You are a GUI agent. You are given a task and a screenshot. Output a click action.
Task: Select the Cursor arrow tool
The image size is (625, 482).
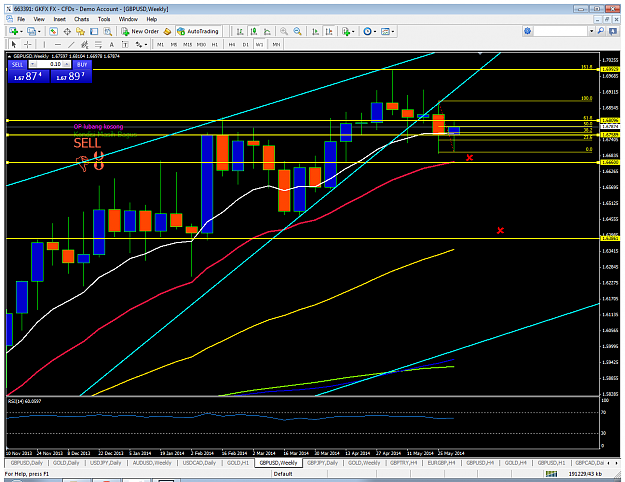(14, 44)
